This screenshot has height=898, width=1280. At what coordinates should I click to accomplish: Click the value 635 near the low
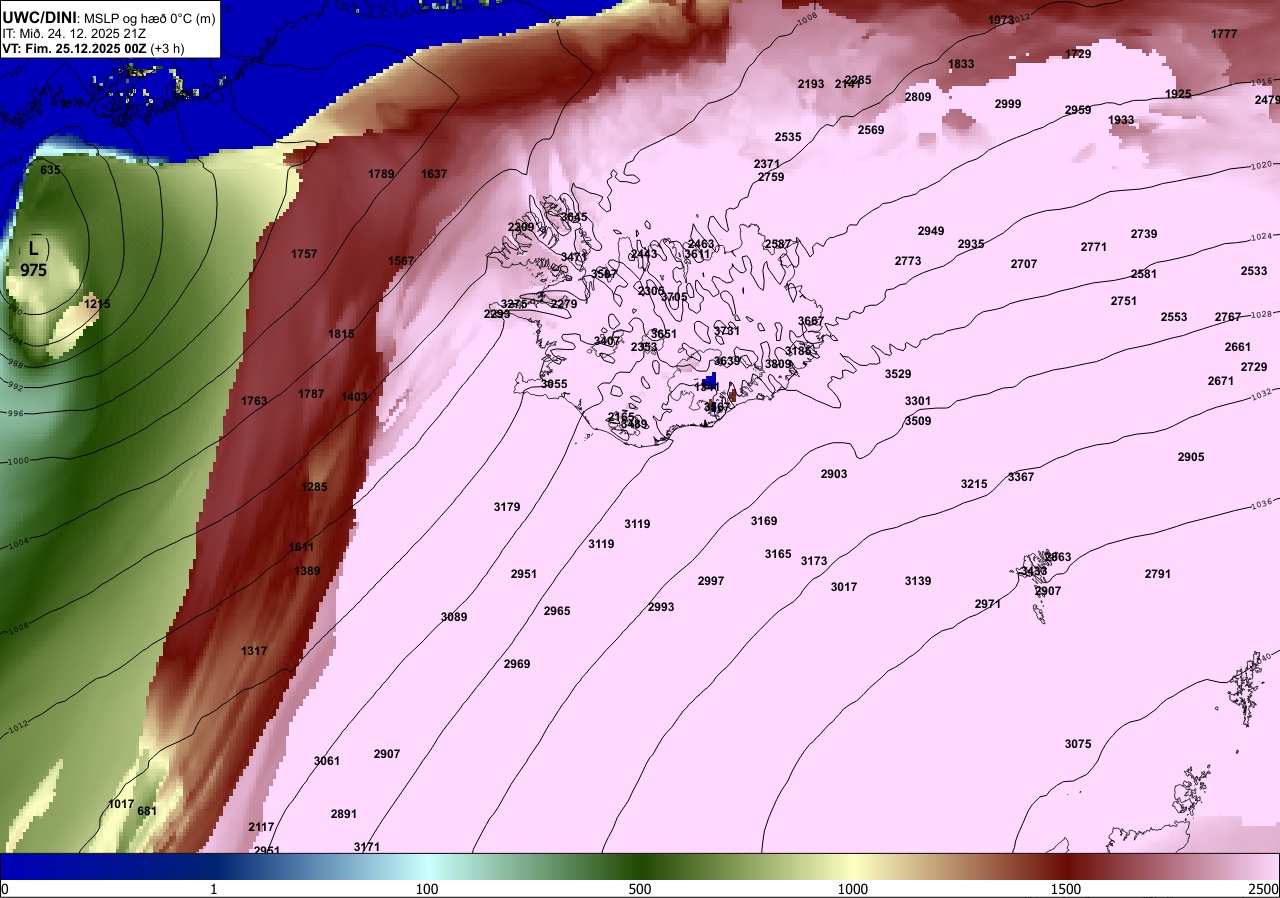tap(50, 170)
